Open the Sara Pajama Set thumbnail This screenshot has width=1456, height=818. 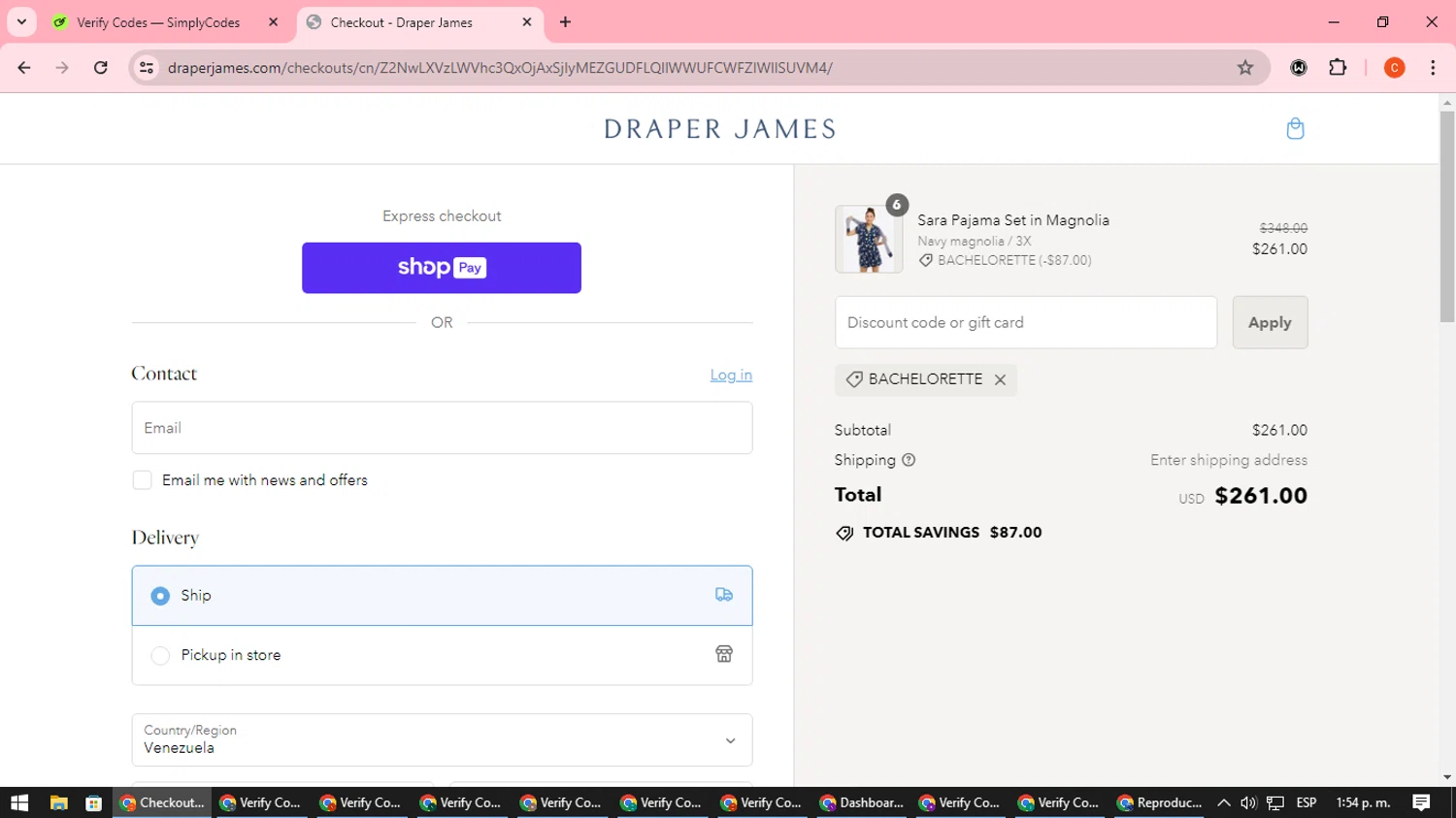tap(868, 239)
